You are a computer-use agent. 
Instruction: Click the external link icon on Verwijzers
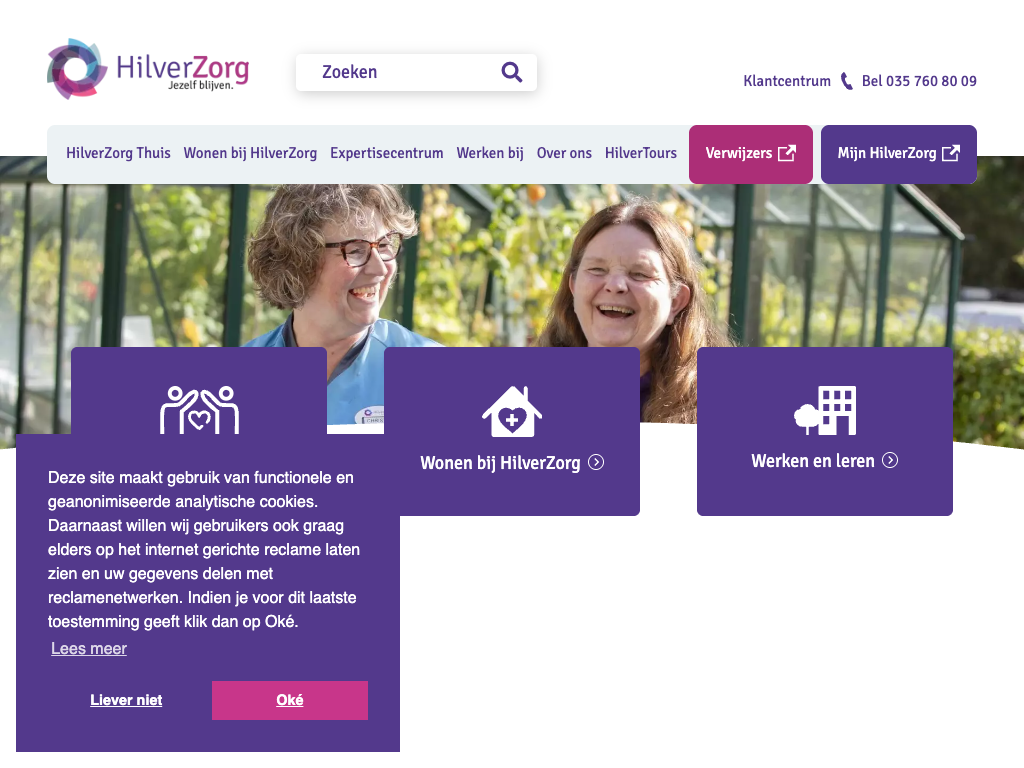pos(787,153)
